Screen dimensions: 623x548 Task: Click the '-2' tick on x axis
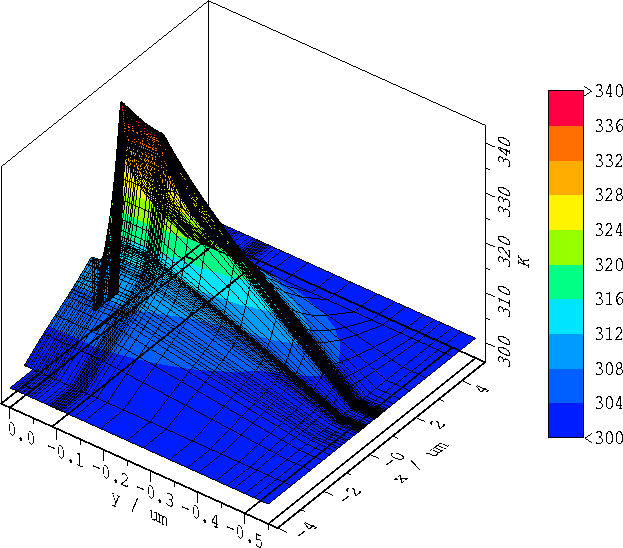[x=351, y=494]
